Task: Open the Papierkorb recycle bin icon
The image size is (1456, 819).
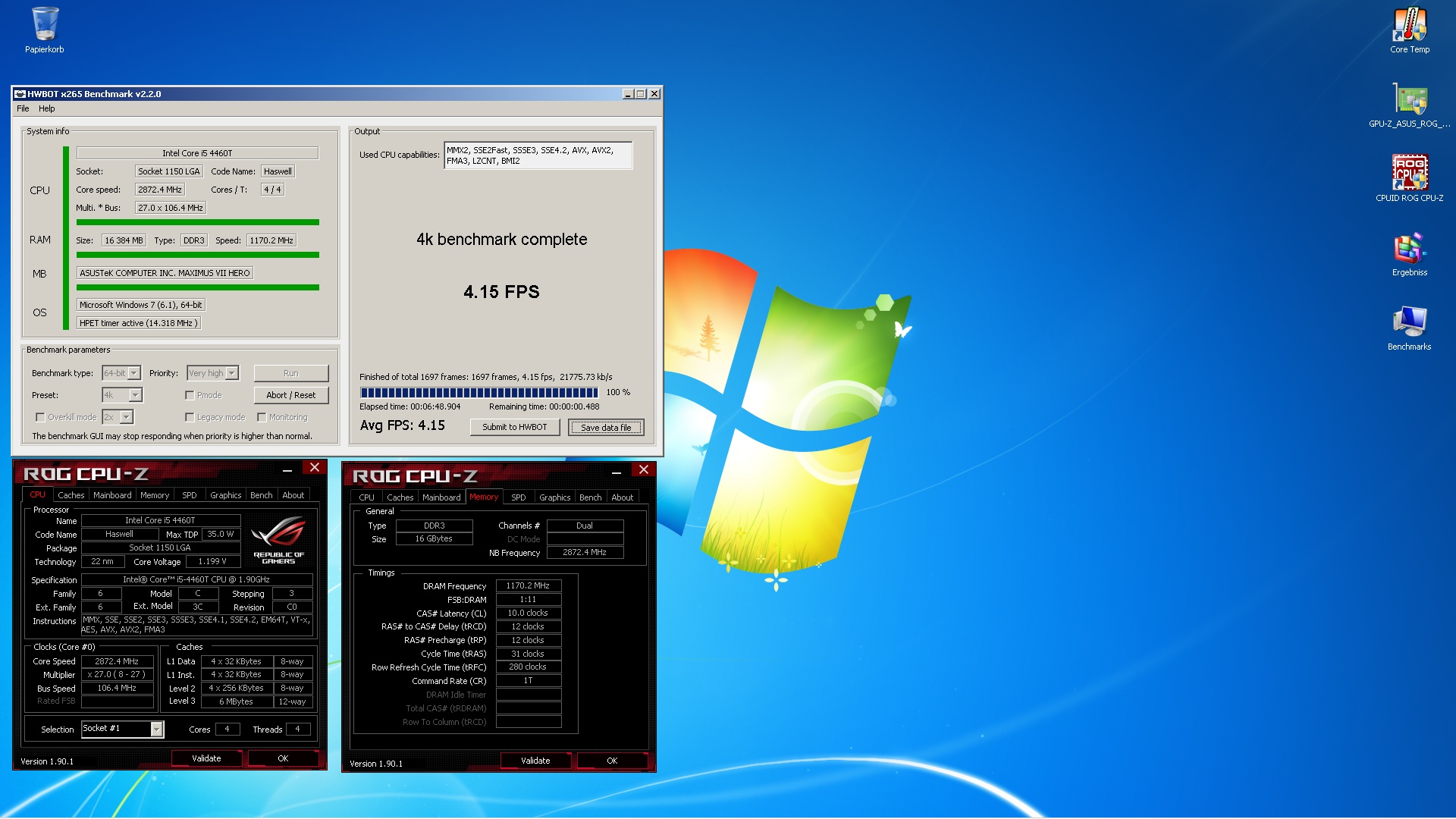Action: [x=45, y=30]
